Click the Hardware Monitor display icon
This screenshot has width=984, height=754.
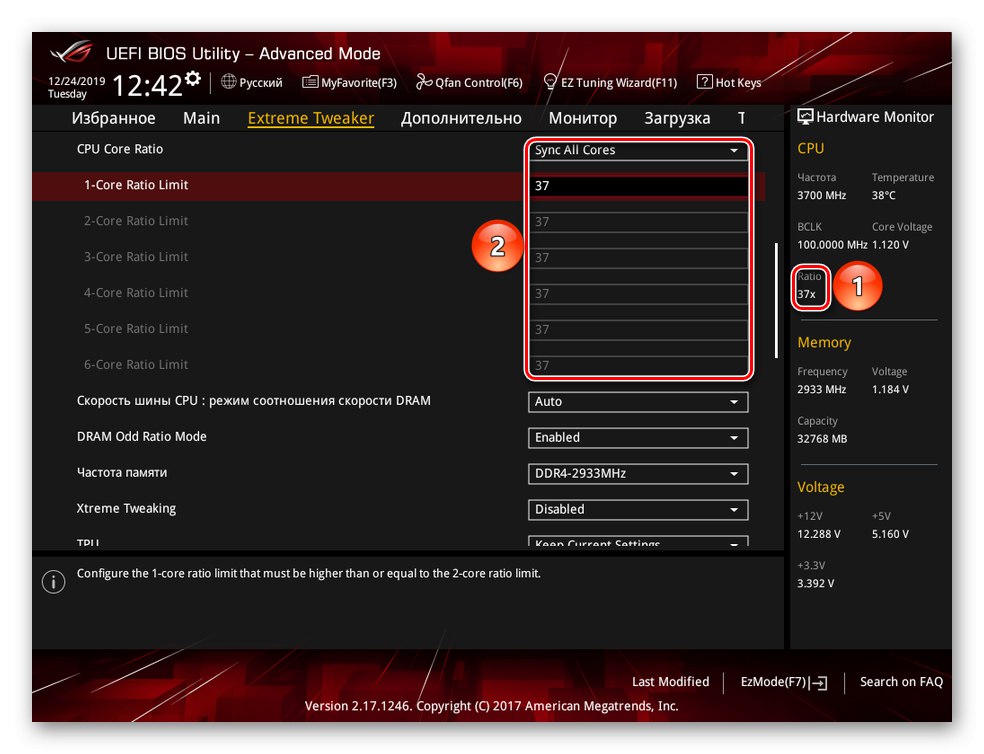(805, 117)
